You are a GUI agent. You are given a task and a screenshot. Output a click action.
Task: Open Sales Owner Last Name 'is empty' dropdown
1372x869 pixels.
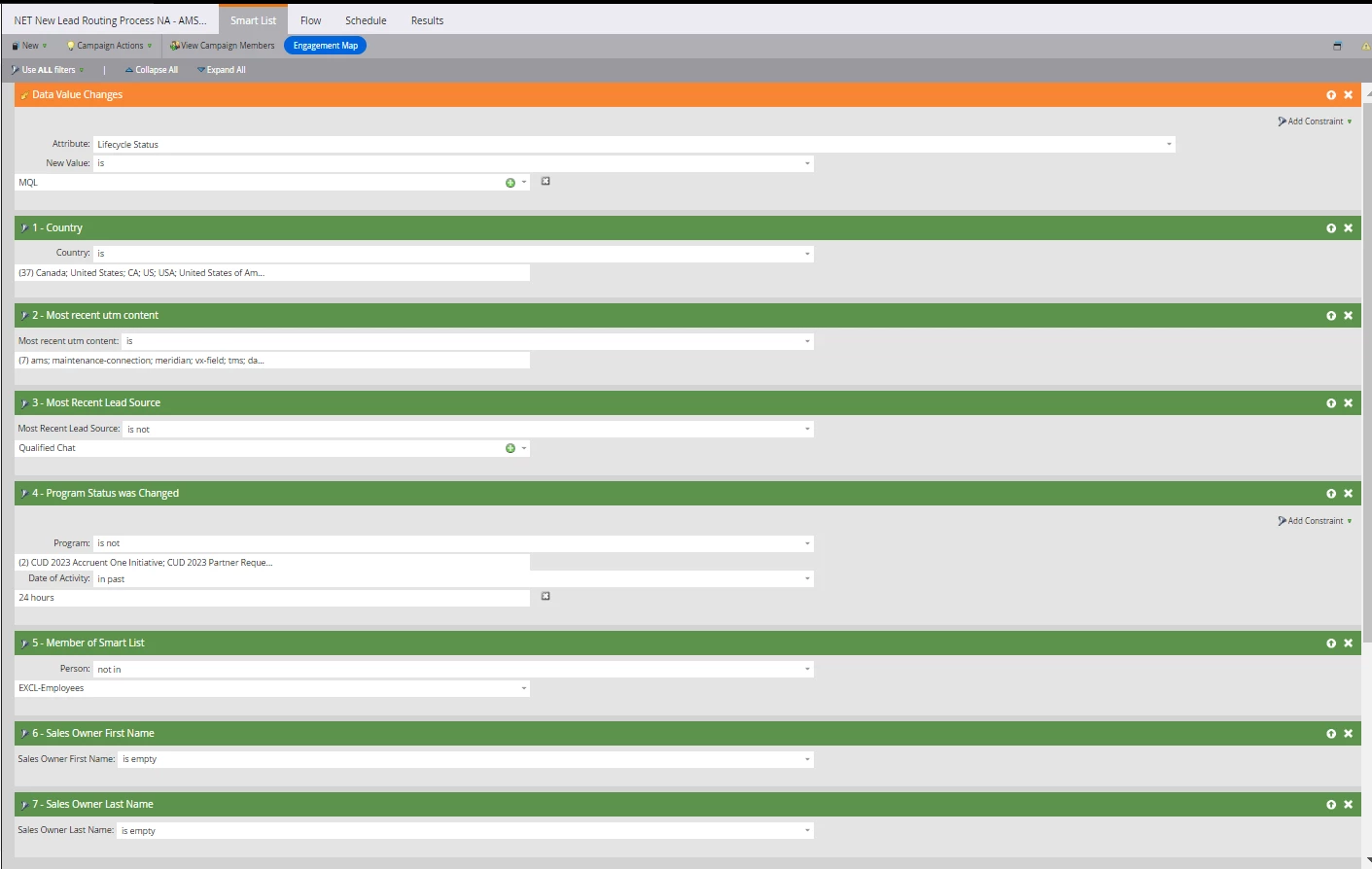click(807, 830)
